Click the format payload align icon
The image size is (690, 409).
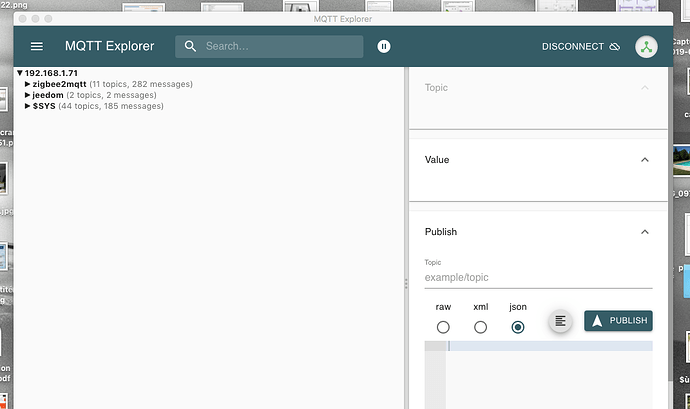point(560,321)
